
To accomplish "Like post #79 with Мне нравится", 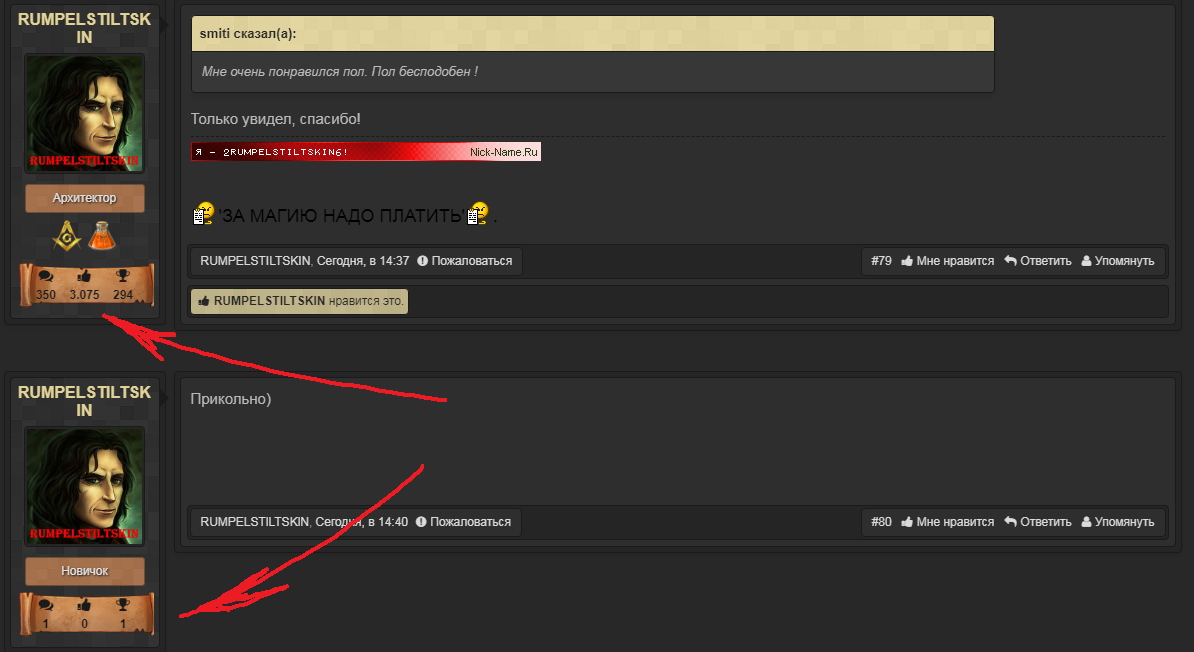I will tap(947, 260).
